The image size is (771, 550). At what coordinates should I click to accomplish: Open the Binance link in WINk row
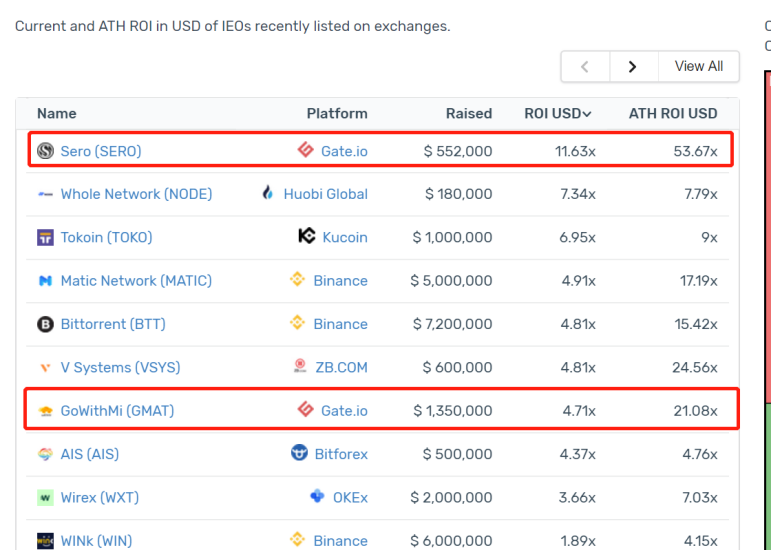340,541
